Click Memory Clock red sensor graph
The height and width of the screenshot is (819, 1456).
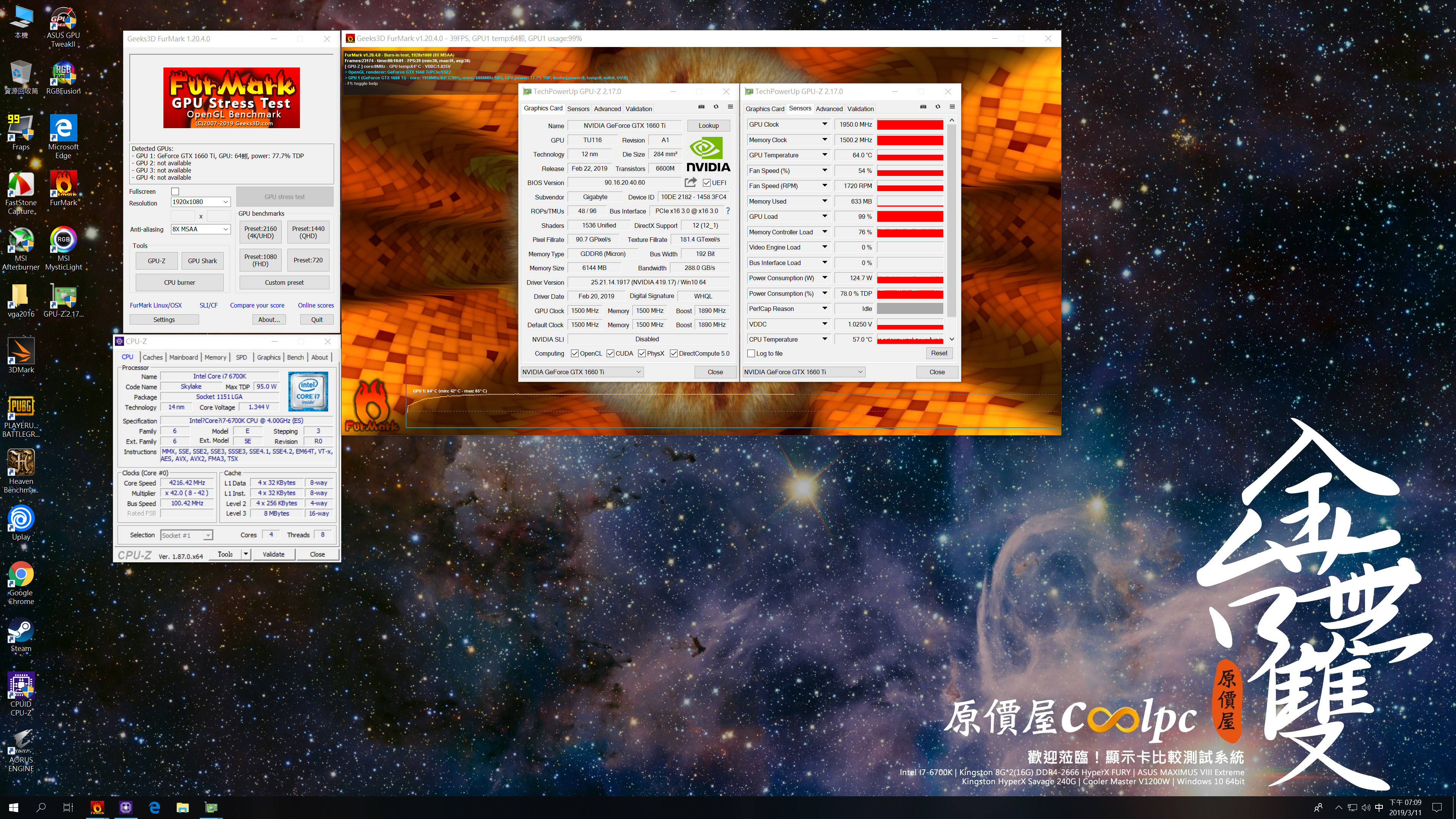pos(910,140)
